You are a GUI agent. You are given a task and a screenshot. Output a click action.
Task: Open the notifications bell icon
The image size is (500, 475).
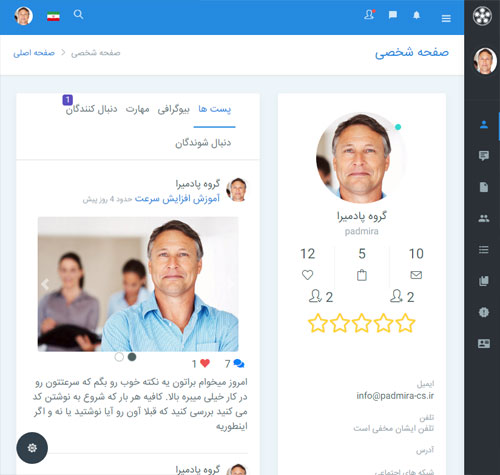(x=417, y=15)
